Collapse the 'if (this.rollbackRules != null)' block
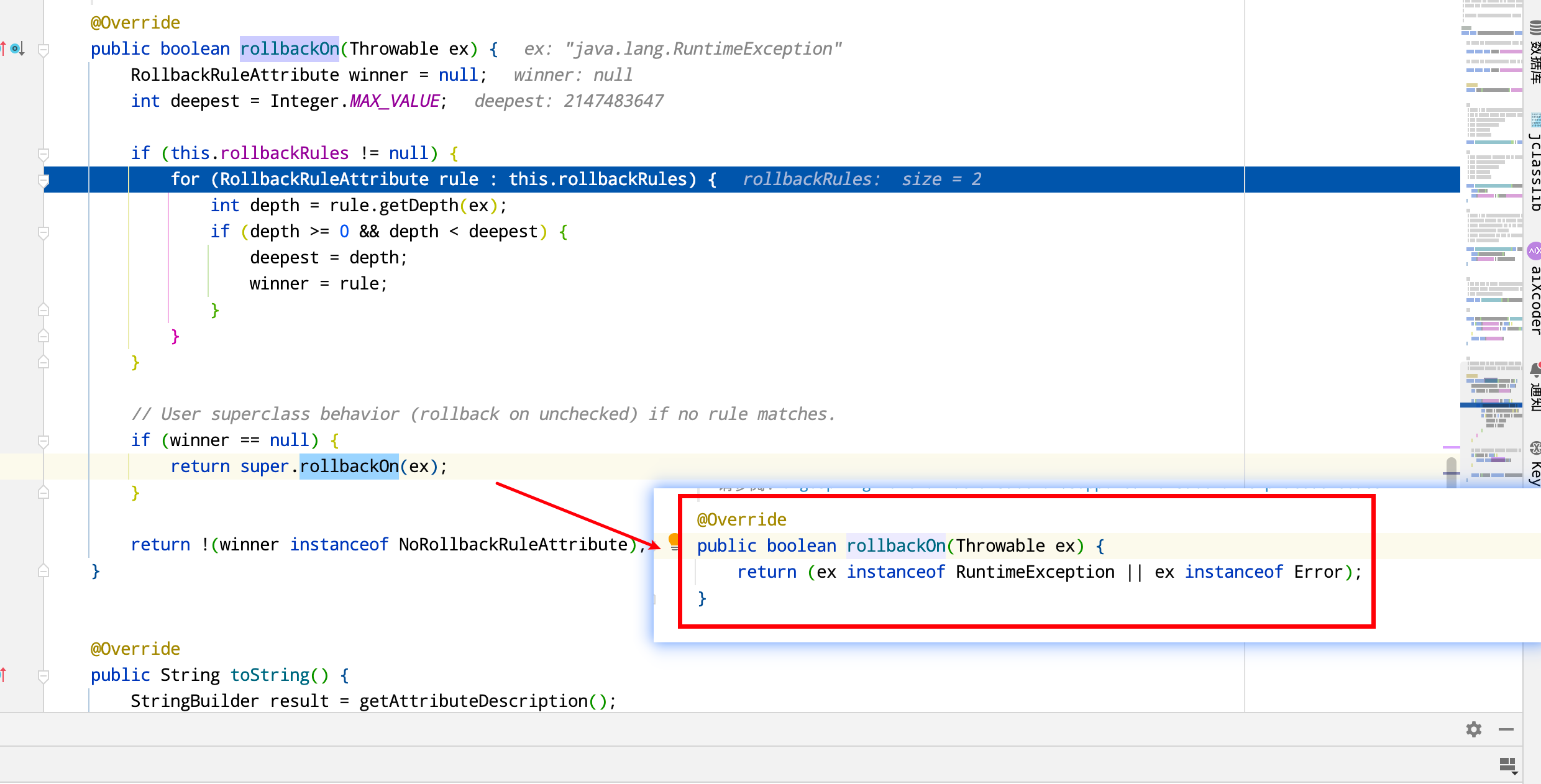The image size is (1541, 784). [43, 153]
